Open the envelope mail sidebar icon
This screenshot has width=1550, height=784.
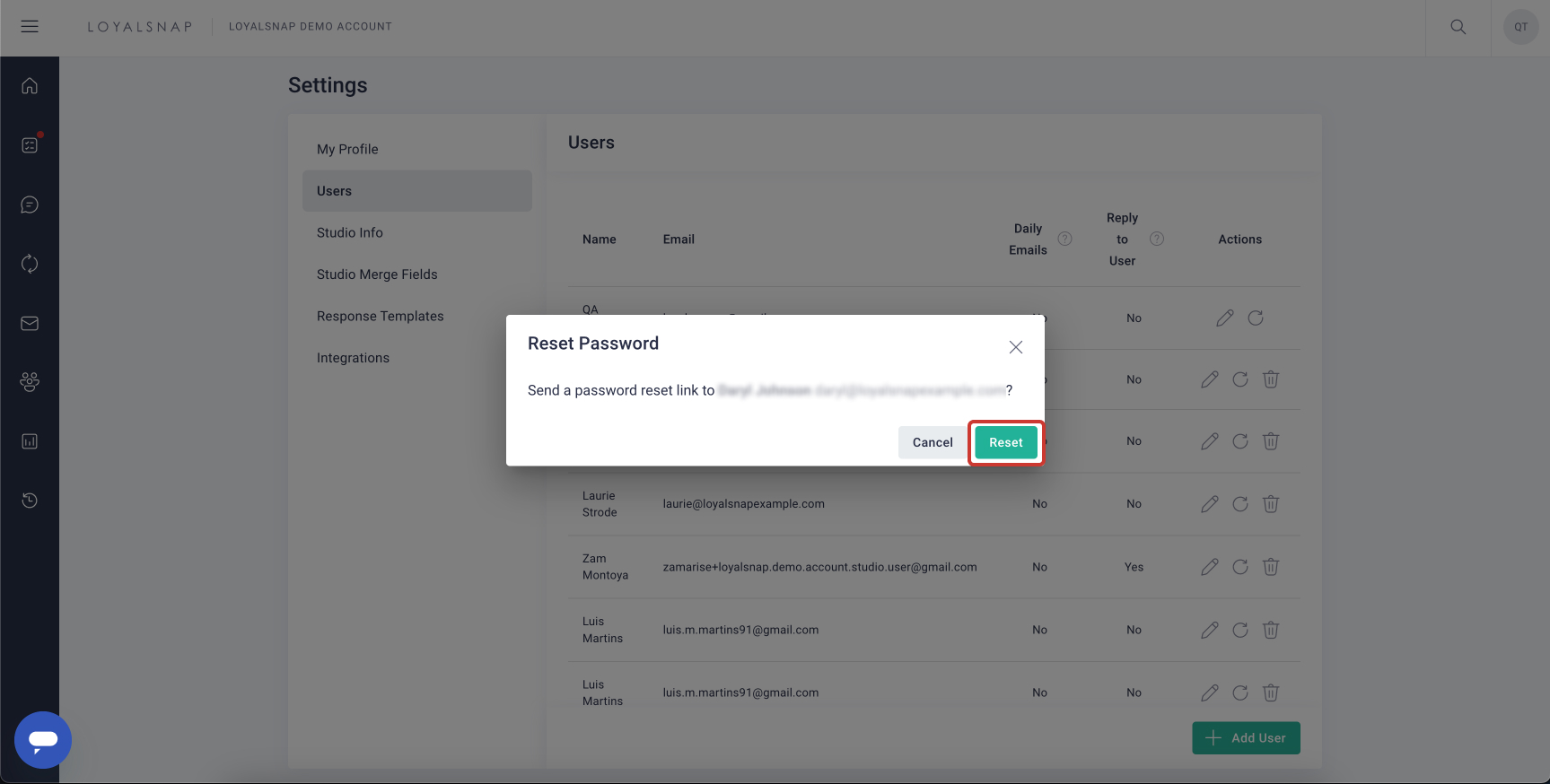point(30,324)
